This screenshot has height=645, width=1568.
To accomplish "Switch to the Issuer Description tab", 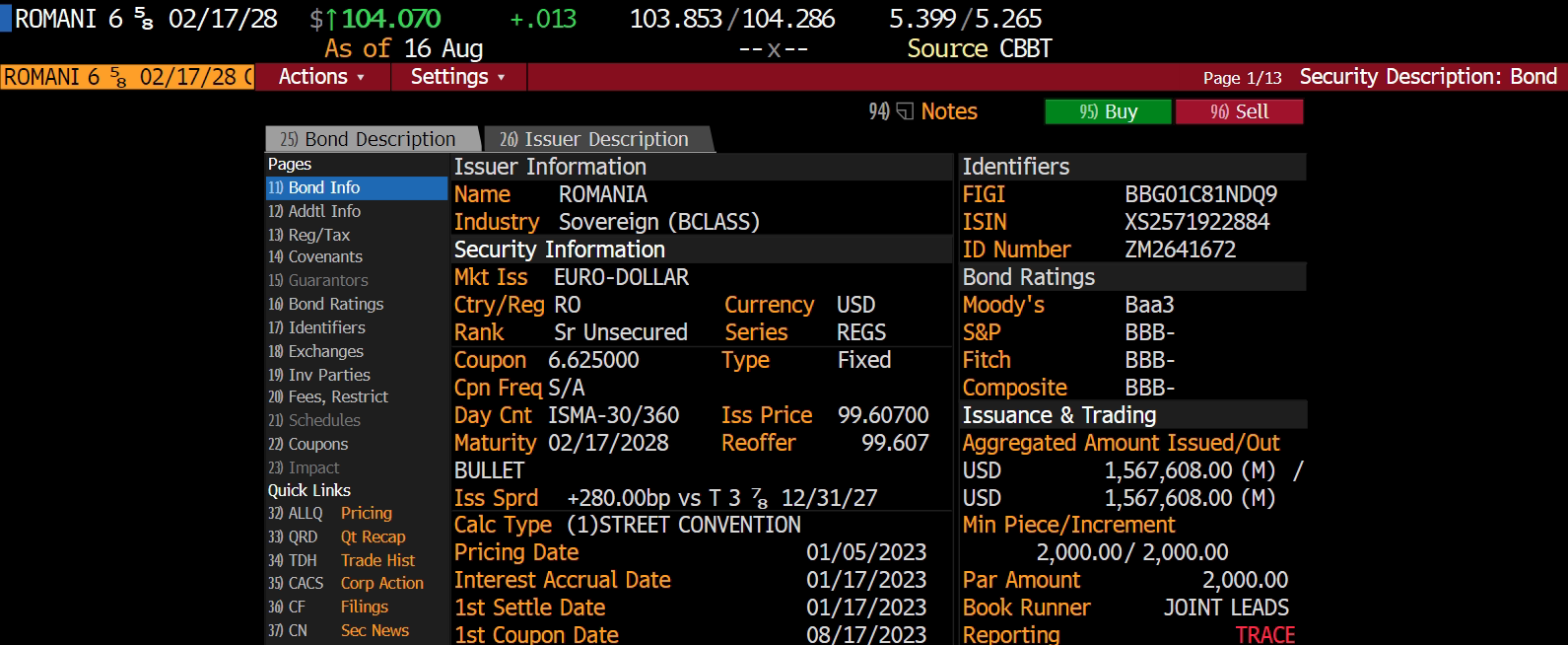I will pyautogui.click(x=598, y=139).
